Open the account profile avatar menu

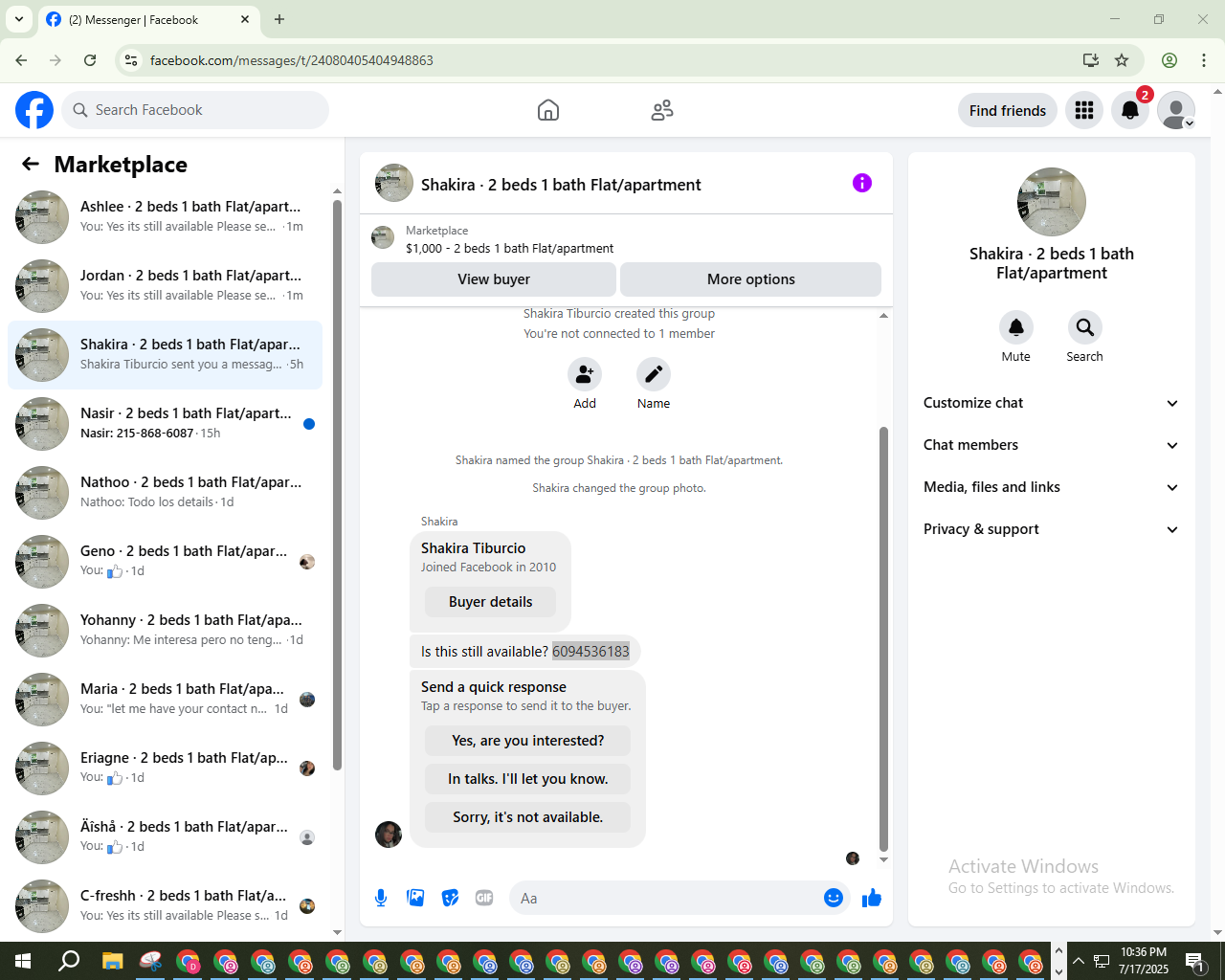coord(1176,110)
